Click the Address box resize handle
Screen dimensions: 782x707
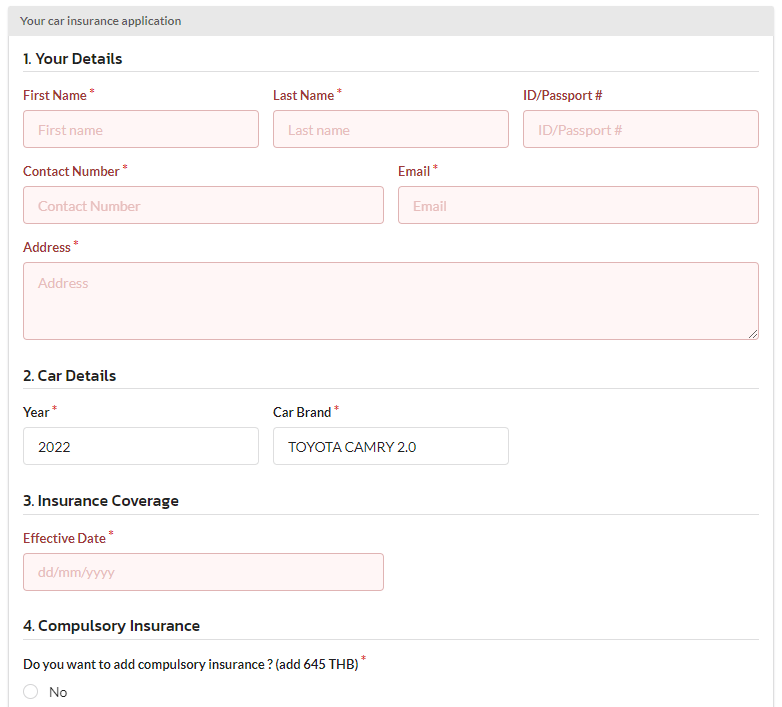[752, 333]
